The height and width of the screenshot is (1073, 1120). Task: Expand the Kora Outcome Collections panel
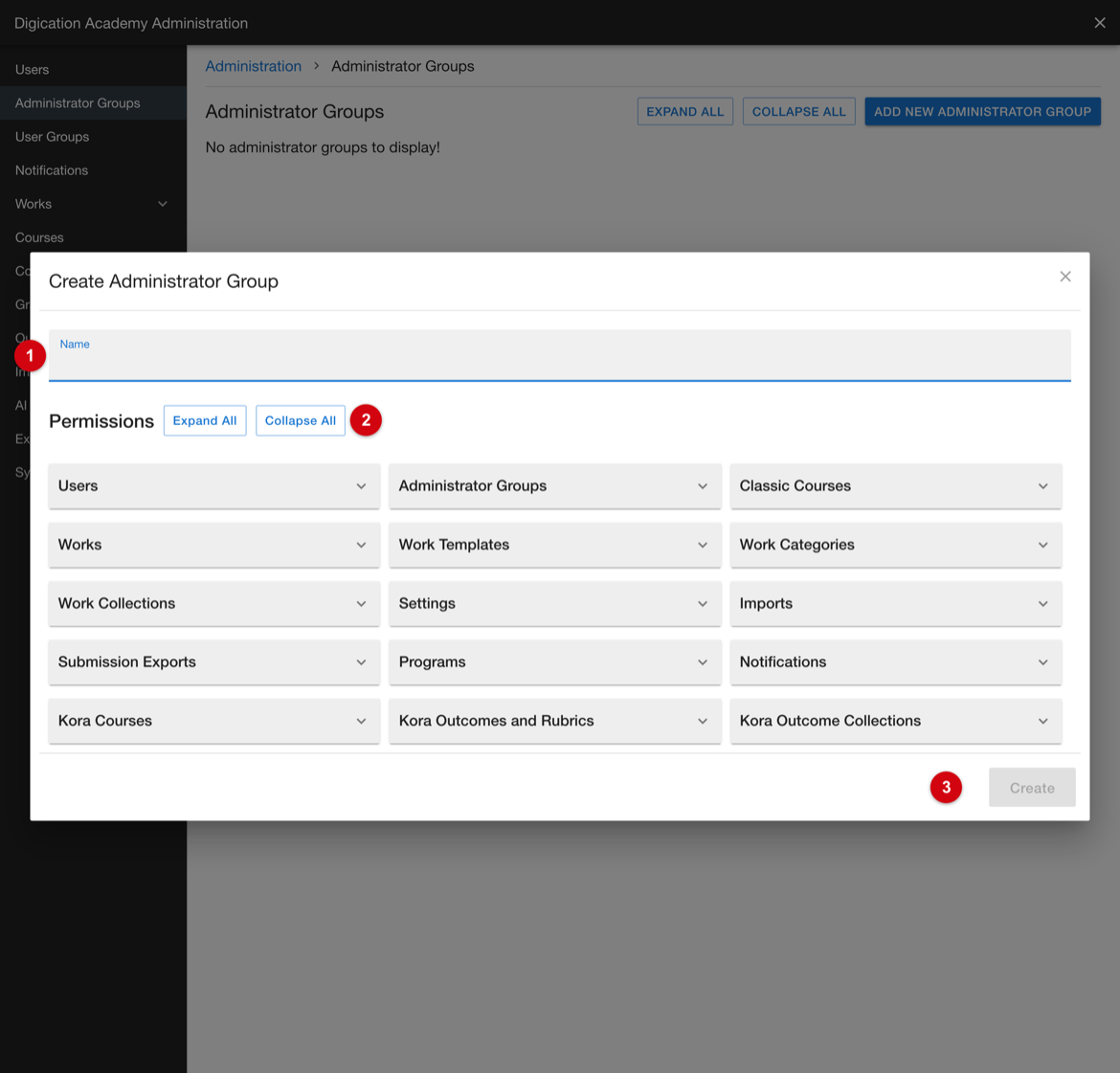tap(895, 721)
